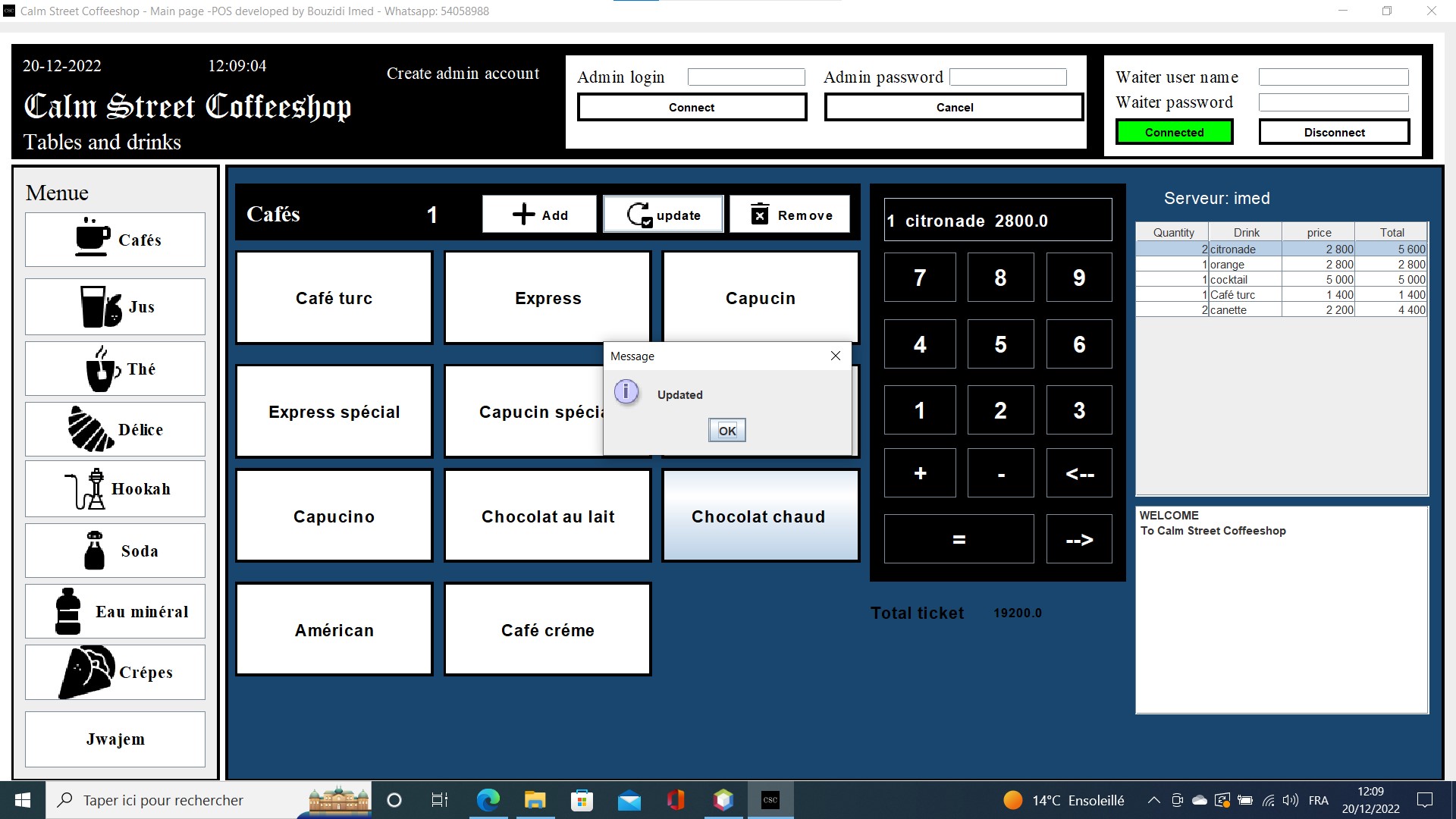Click the keypad forward arrow key

1079,539
